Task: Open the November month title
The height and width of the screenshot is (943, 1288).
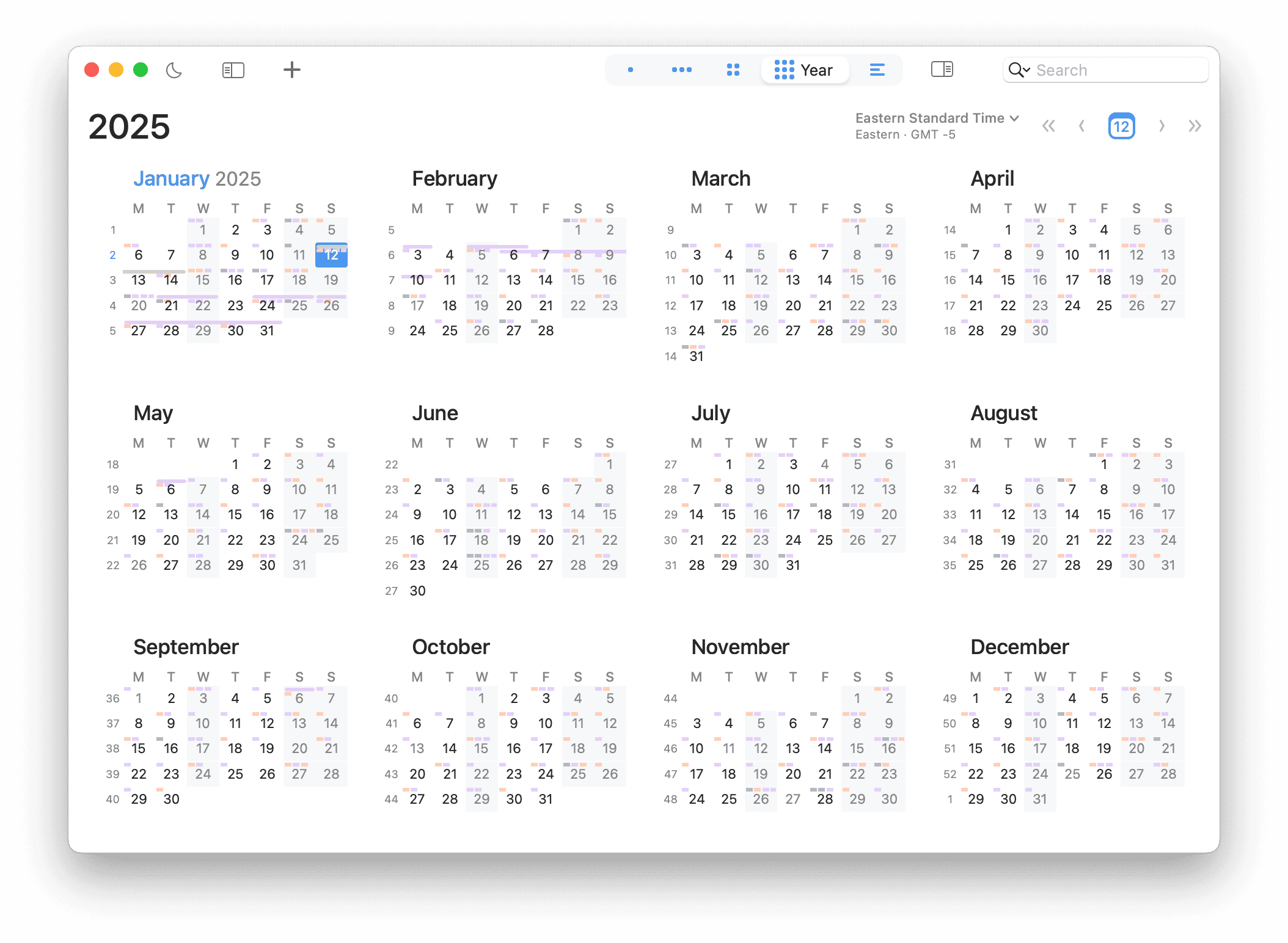Action: [740, 647]
